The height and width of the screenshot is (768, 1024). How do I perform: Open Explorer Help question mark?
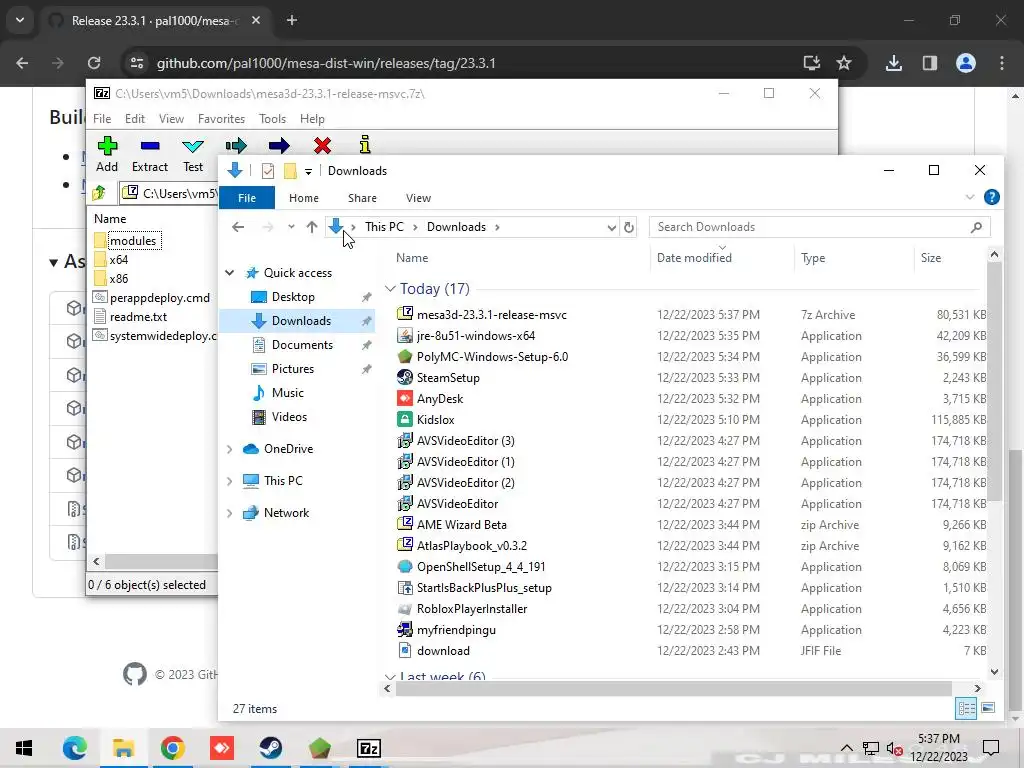(991, 197)
